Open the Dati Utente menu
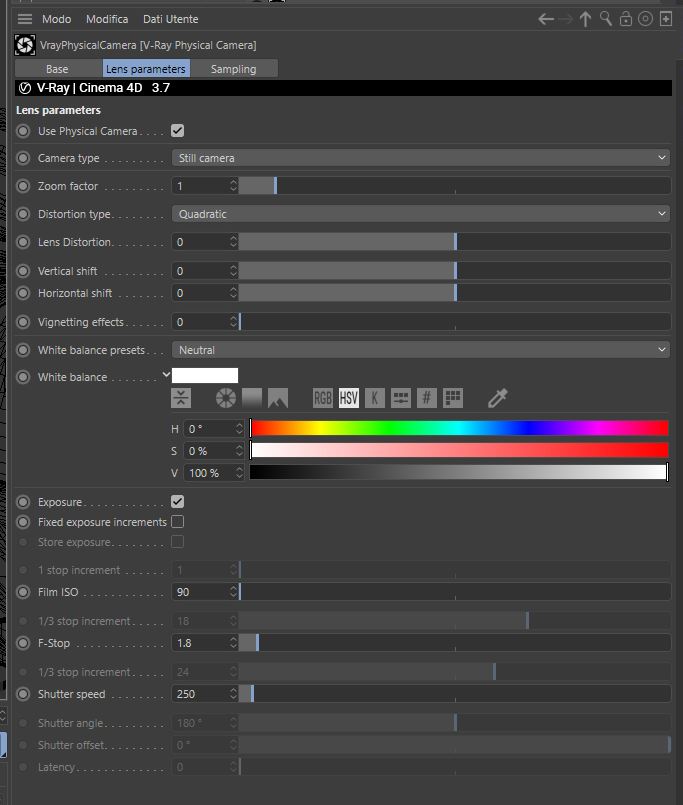The height and width of the screenshot is (805, 683). [x=170, y=19]
